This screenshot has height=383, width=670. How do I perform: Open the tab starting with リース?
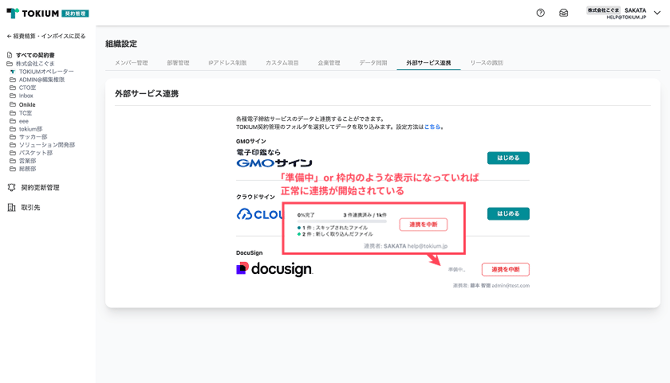486,63
